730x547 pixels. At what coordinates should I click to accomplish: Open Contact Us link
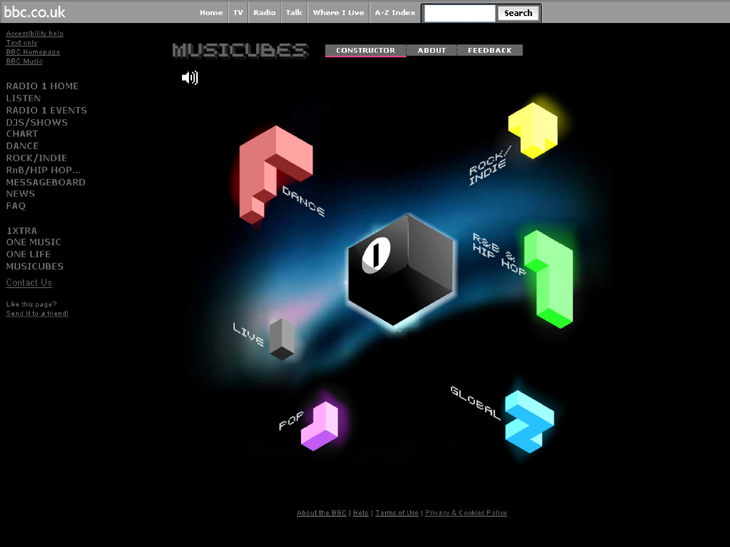(x=29, y=283)
